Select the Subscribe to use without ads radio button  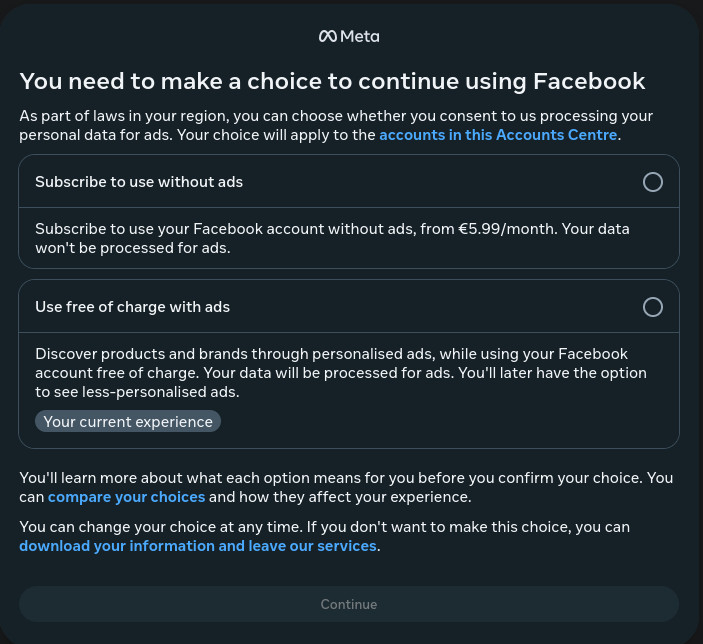pos(652,182)
